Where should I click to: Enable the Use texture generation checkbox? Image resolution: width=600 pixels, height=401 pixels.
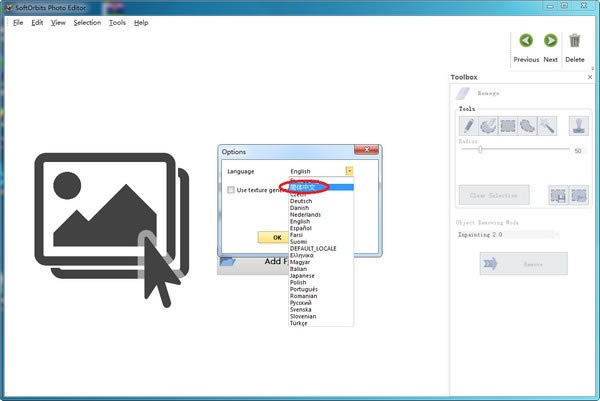tap(231, 189)
